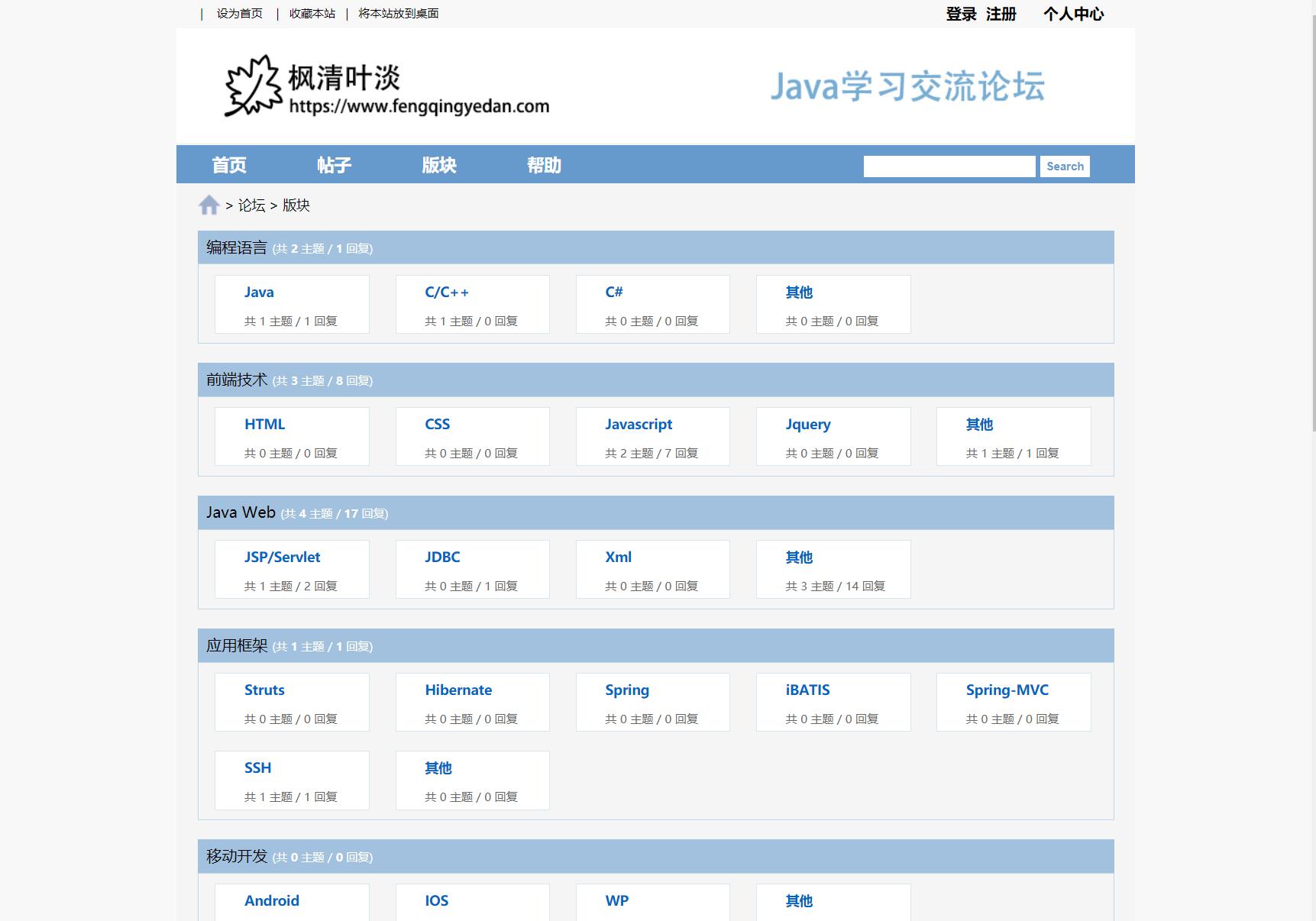
Task: Click the fengqingyedan.com URL text
Action: (419, 106)
